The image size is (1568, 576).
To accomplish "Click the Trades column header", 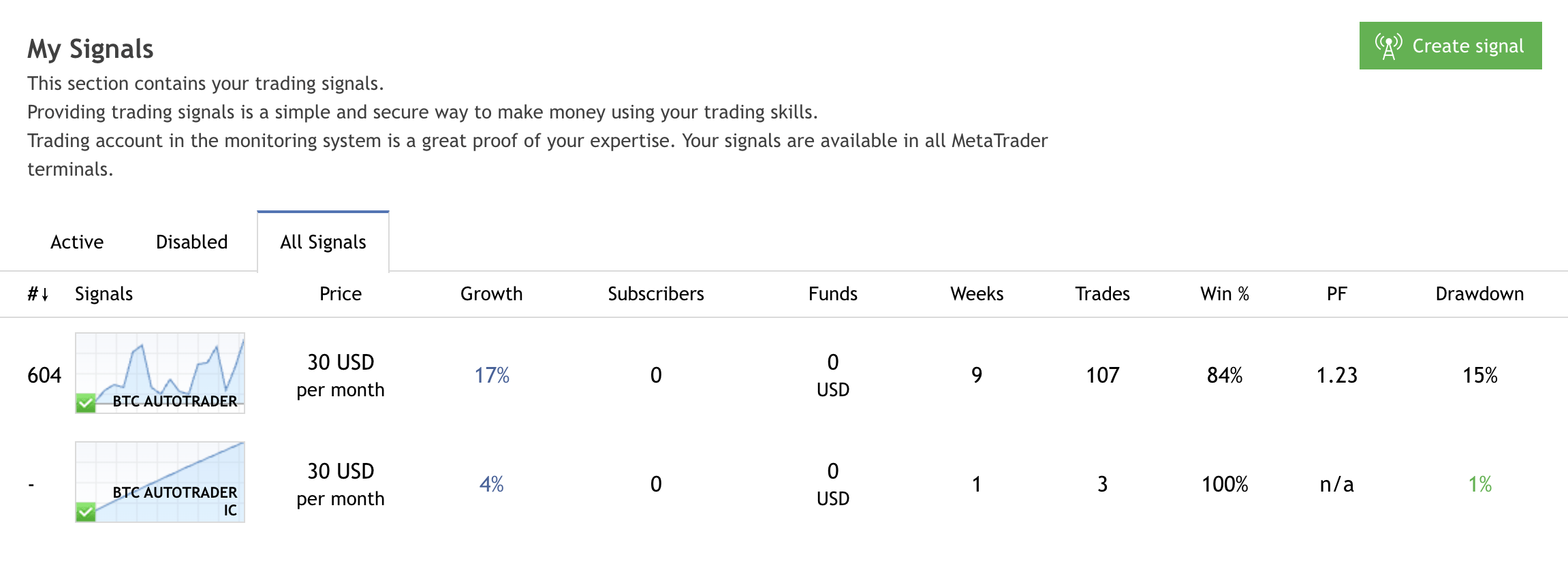I will click(x=1102, y=293).
